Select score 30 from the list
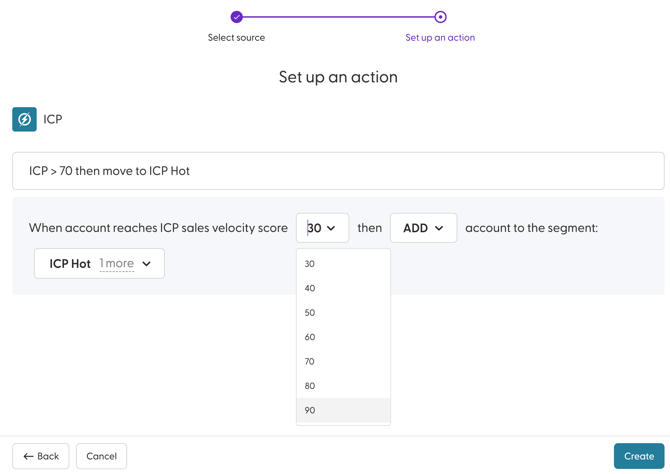670x474 pixels. [310, 264]
